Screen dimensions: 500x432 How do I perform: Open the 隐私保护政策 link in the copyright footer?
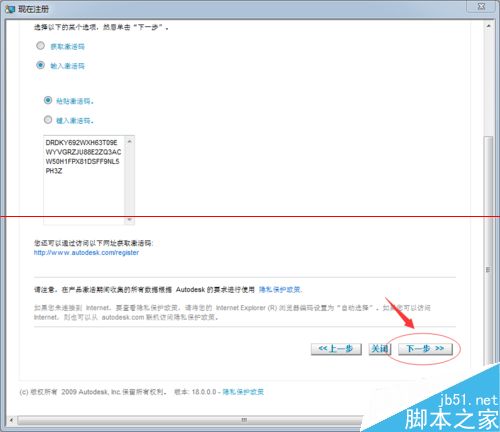[243, 392]
